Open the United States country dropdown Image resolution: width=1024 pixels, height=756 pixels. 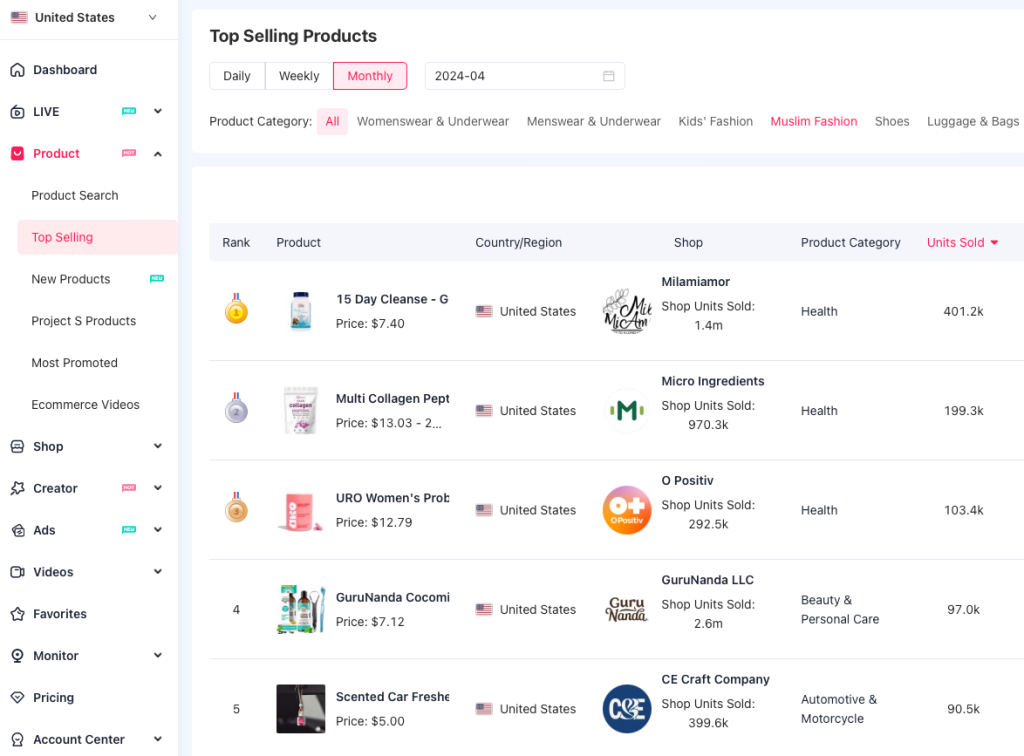[x=84, y=18]
